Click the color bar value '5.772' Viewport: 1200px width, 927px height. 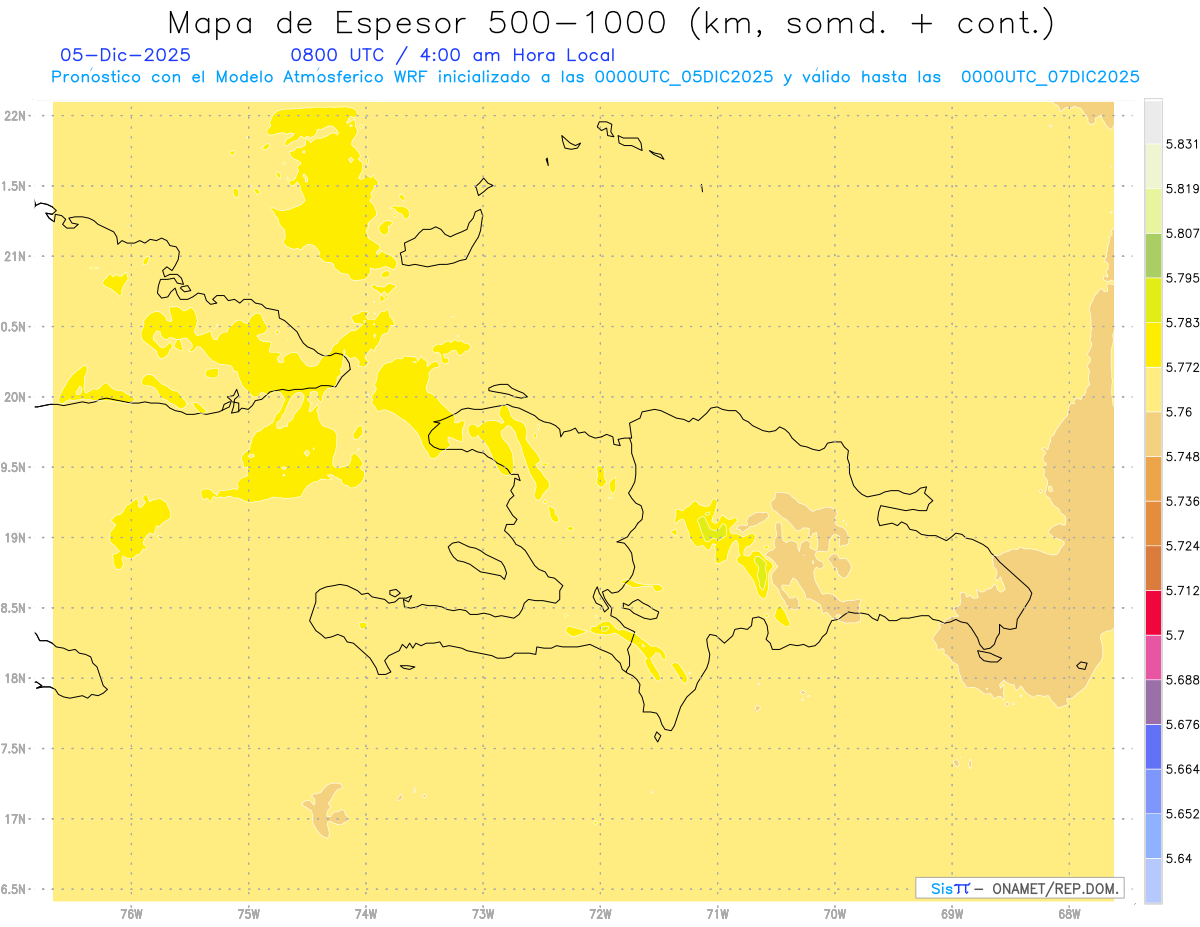coord(1182,367)
